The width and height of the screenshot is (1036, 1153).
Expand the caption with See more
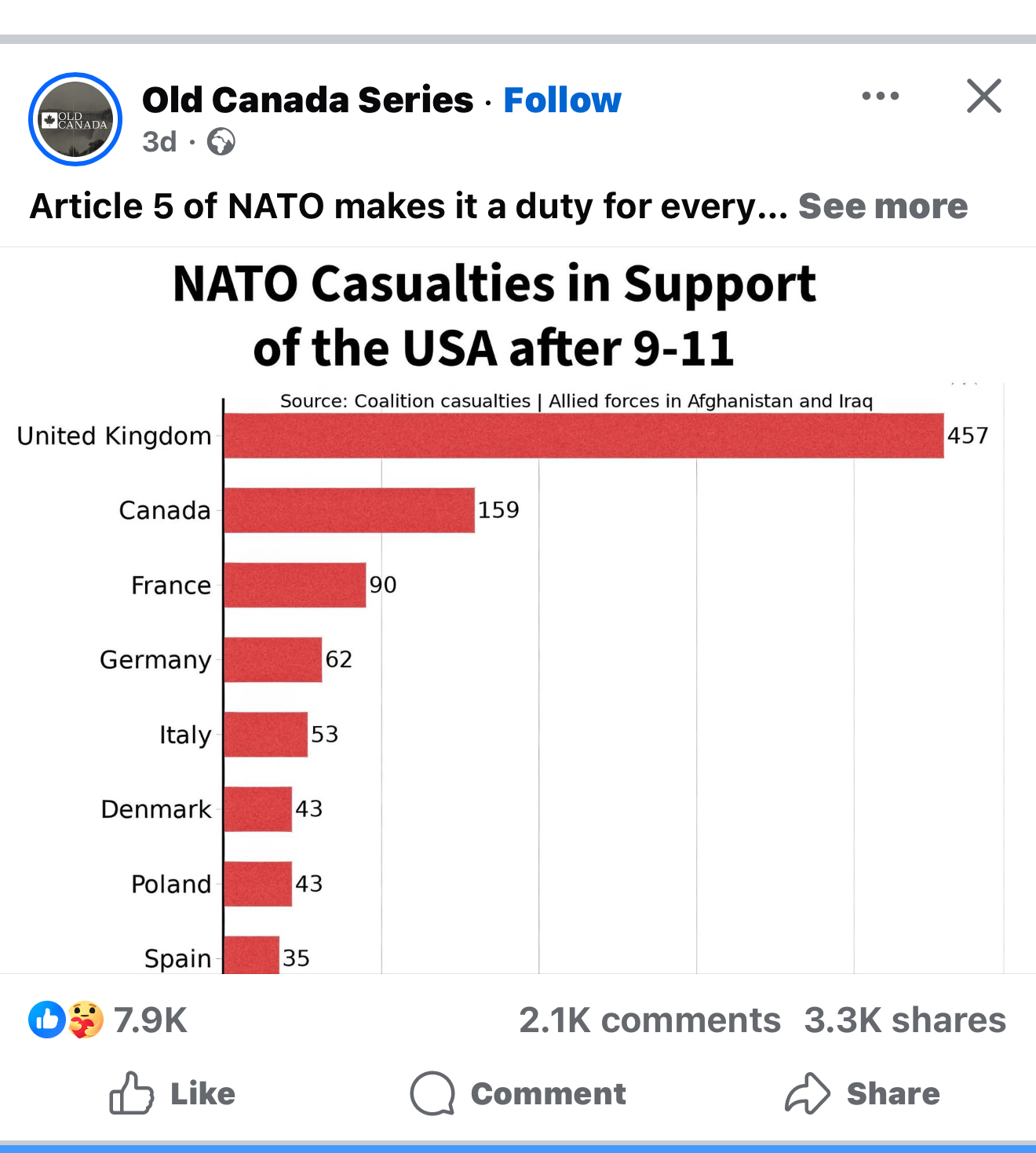[882, 206]
